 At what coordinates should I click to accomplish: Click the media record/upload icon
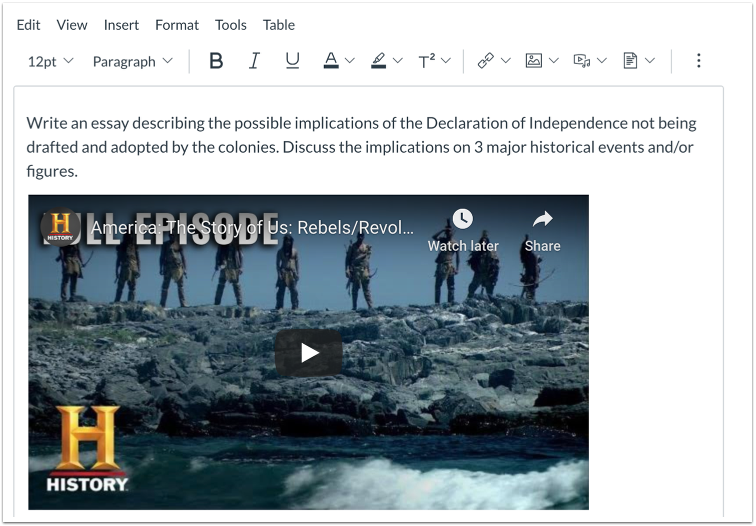click(x=581, y=61)
